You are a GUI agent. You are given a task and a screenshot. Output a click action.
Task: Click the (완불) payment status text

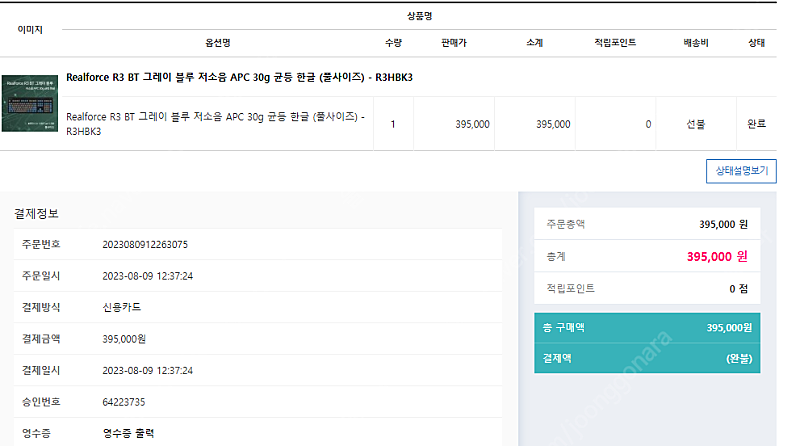click(x=739, y=359)
